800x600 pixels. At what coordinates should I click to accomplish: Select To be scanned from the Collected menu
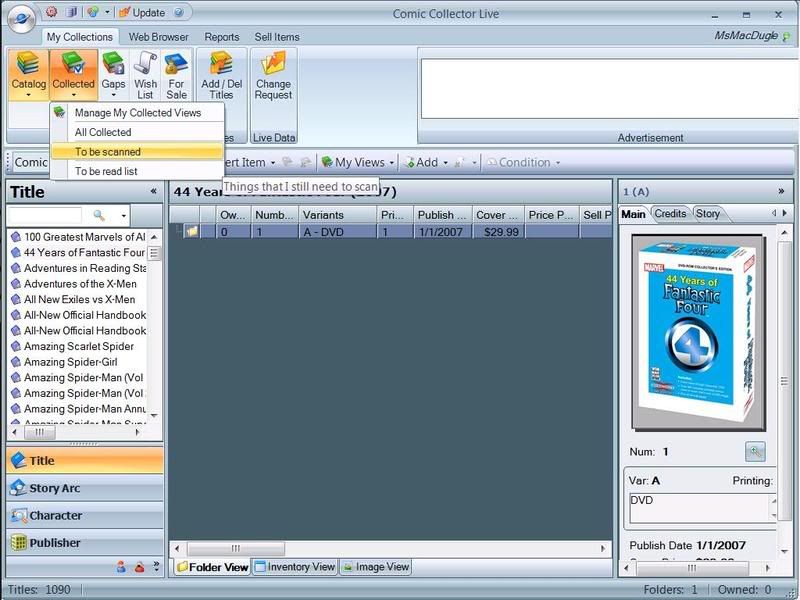(112, 150)
